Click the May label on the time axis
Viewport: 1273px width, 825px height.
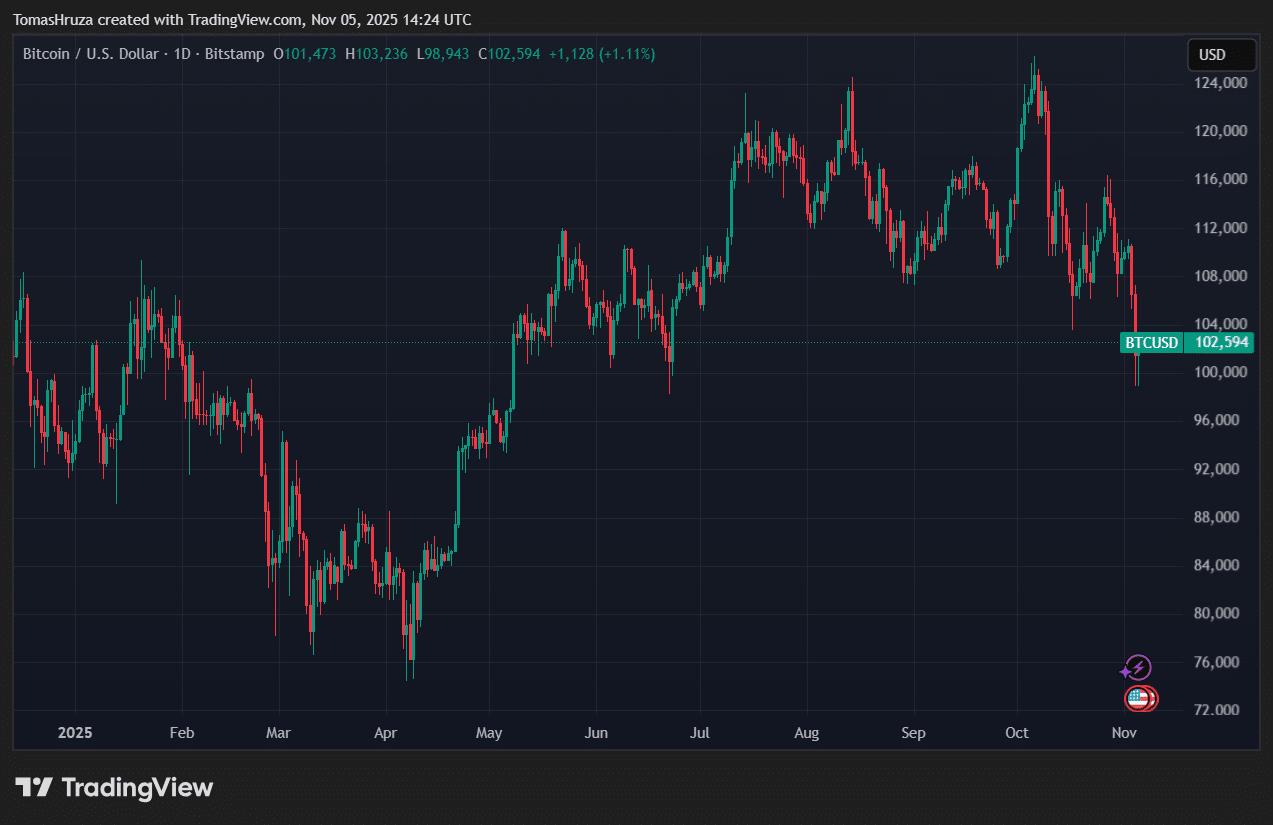[x=489, y=733]
